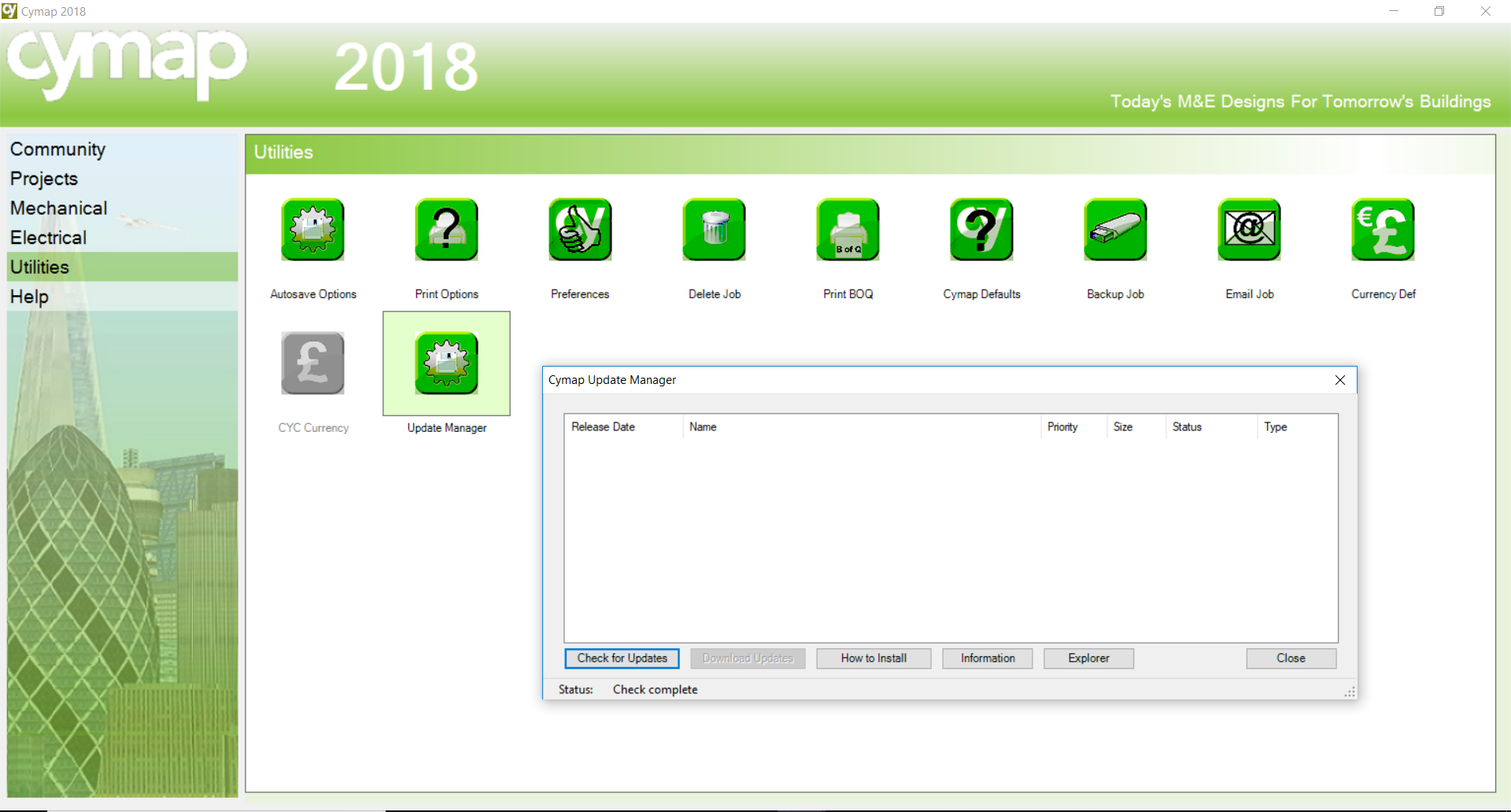
Task: Open the Help section
Action: [x=122, y=297]
